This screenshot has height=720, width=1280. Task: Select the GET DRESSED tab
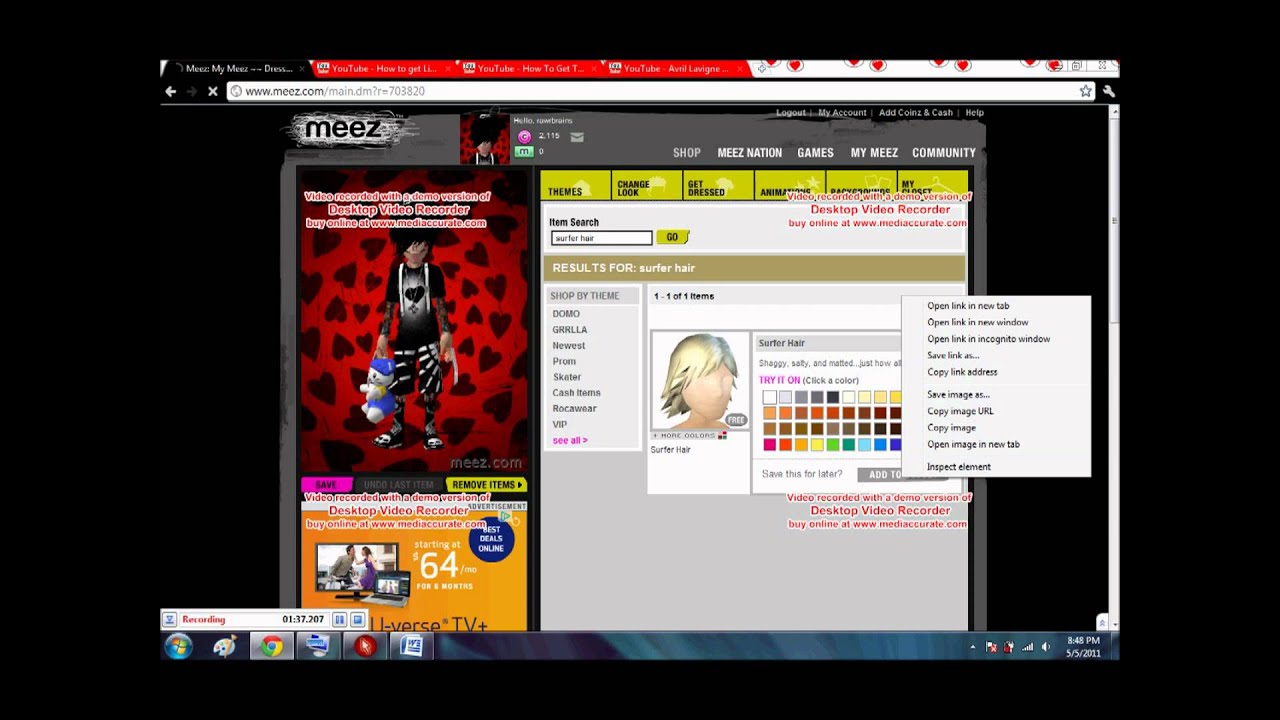point(717,187)
